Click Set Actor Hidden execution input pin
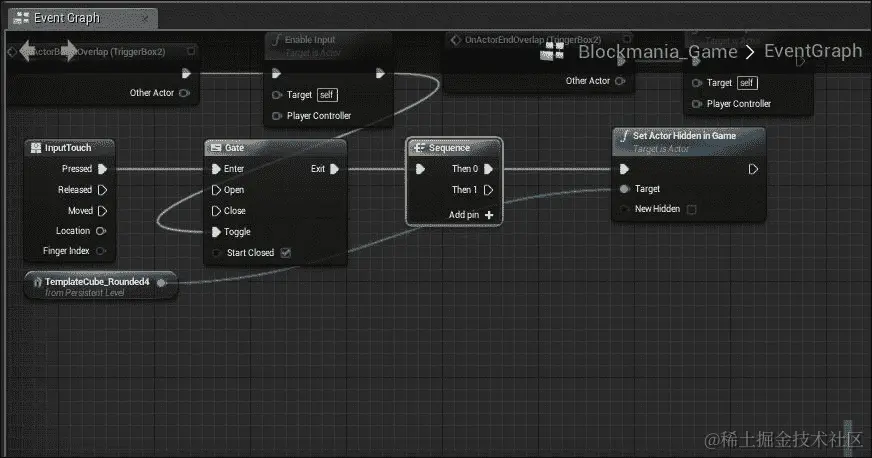Screen dimensions: 872x458 coord(624,169)
